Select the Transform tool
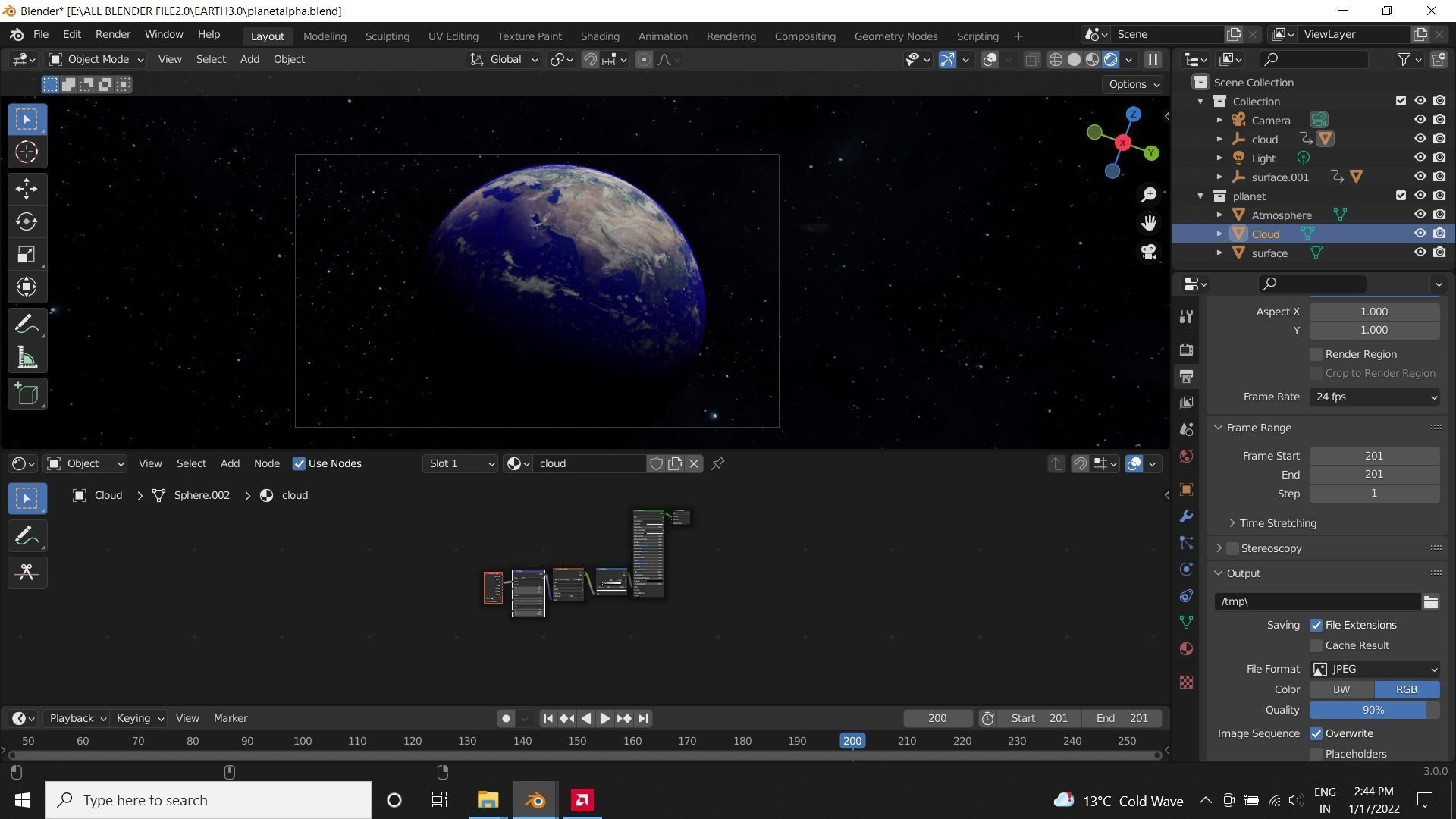 pos(27,287)
